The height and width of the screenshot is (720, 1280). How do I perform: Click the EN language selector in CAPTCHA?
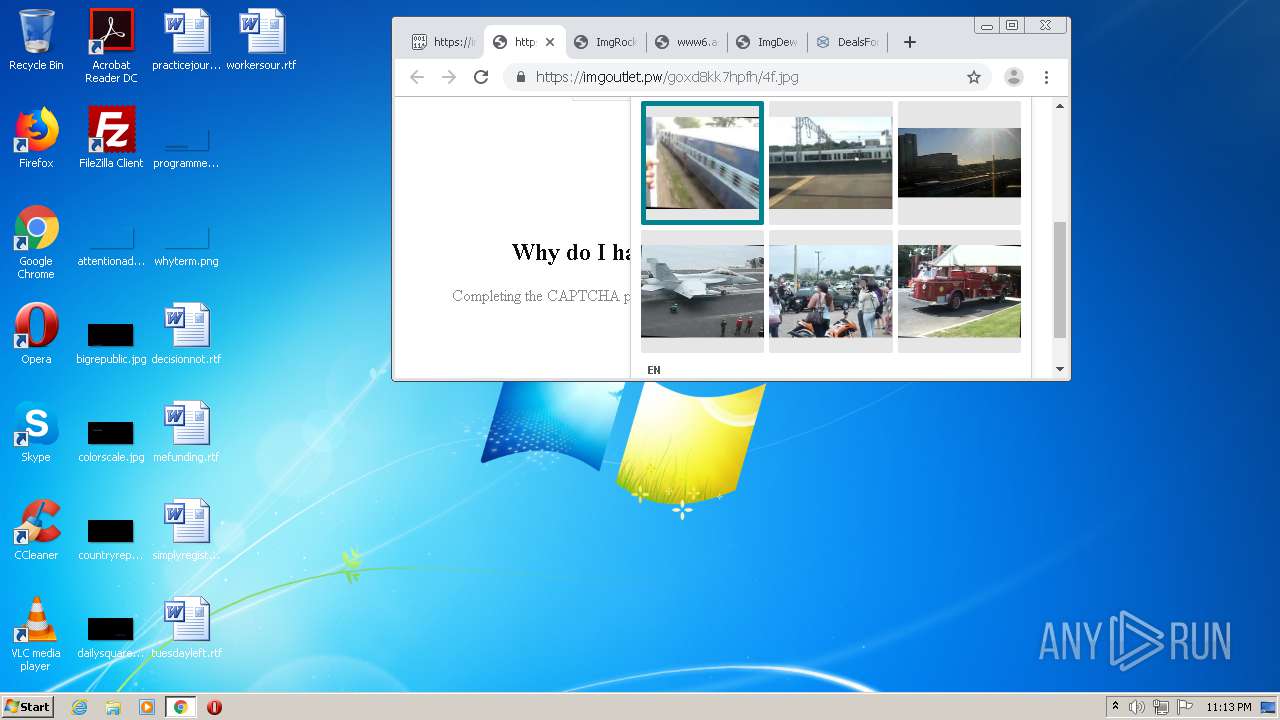click(654, 370)
